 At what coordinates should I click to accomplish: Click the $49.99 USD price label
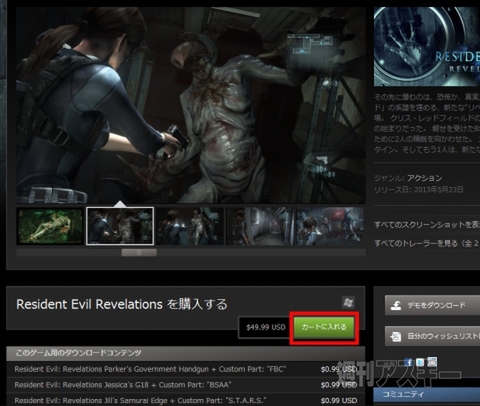[266, 327]
